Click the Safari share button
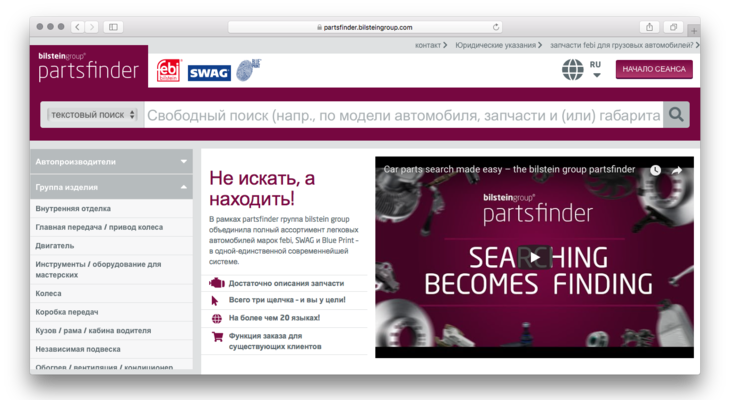This screenshot has width=730, height=400. (x=649, y=27)
